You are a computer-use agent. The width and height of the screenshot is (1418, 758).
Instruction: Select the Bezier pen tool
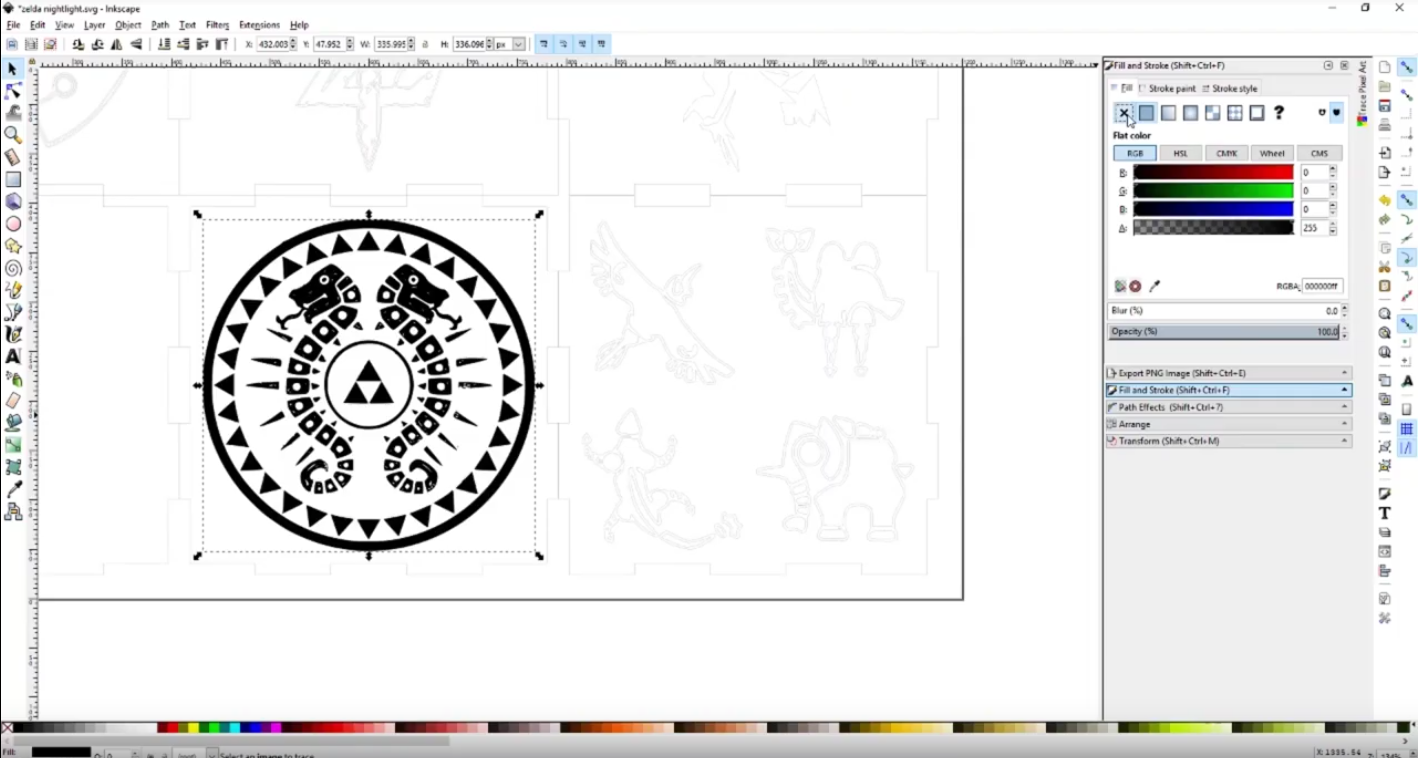pos(13,312)
